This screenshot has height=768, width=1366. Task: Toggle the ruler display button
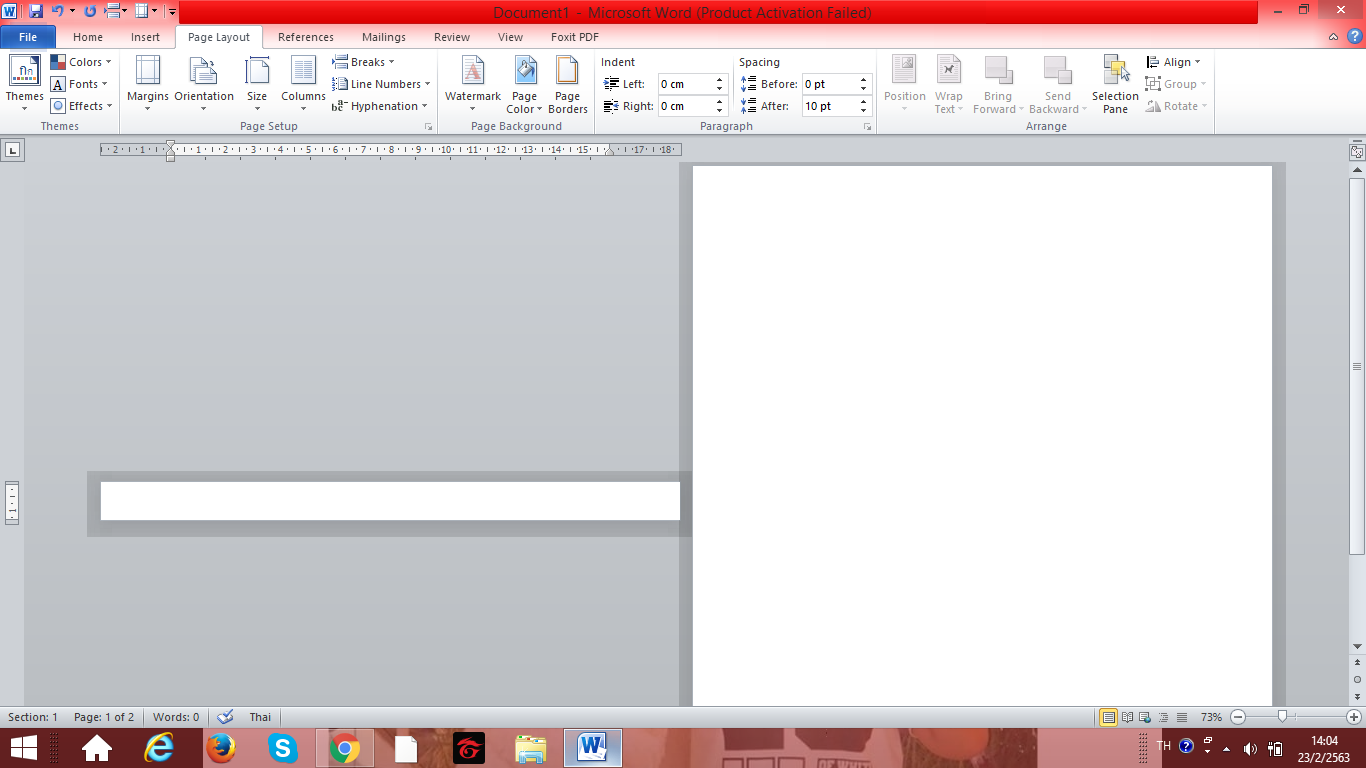click(x=1357, y=152)
